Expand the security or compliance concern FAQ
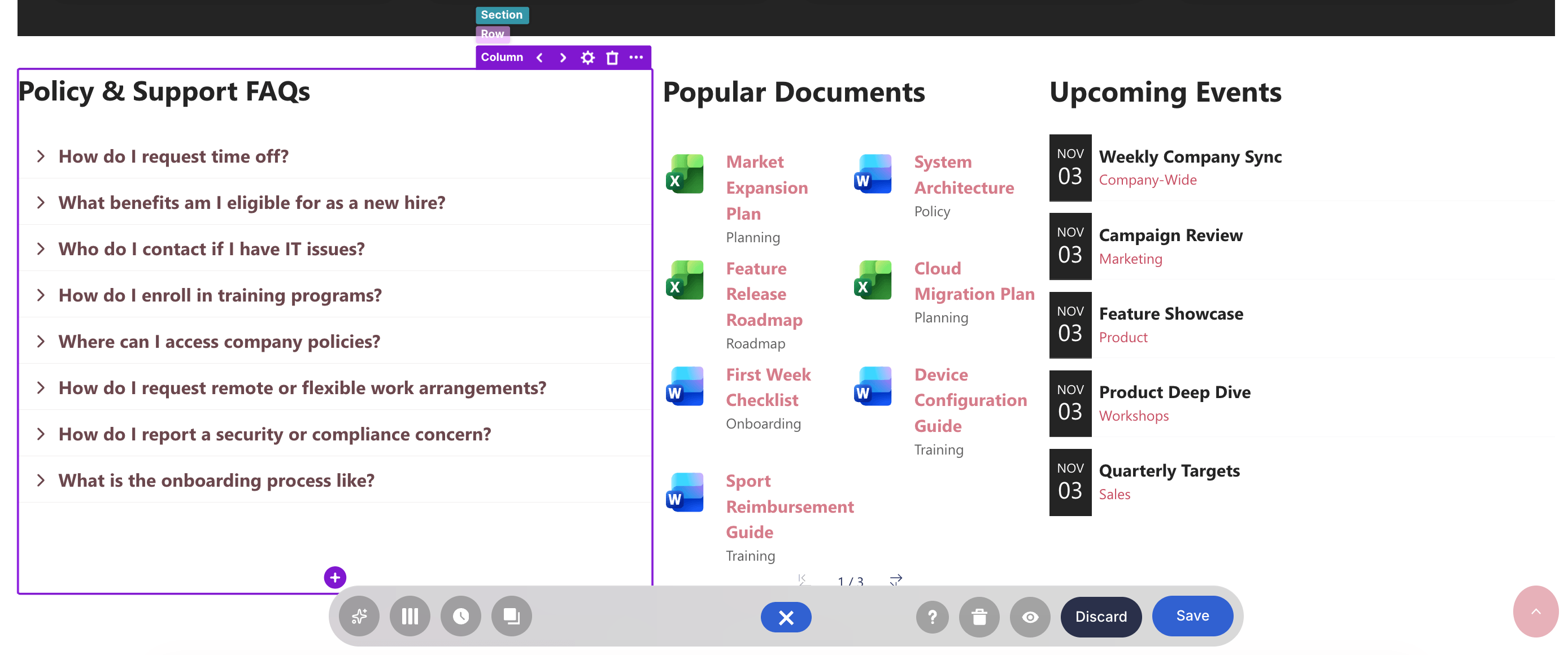Screen dimensions: 1568x655 tap(335, 434)
